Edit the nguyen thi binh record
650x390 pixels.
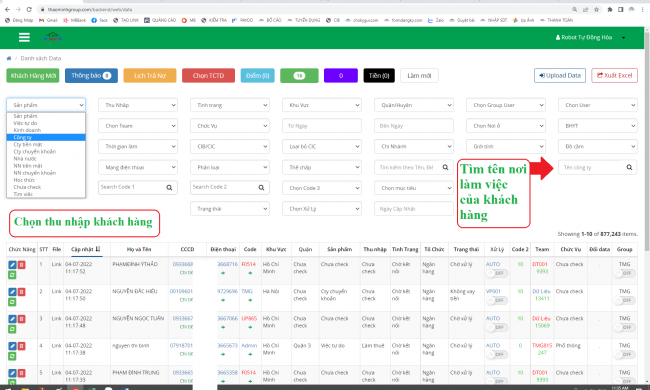click(x=12, y=346)
